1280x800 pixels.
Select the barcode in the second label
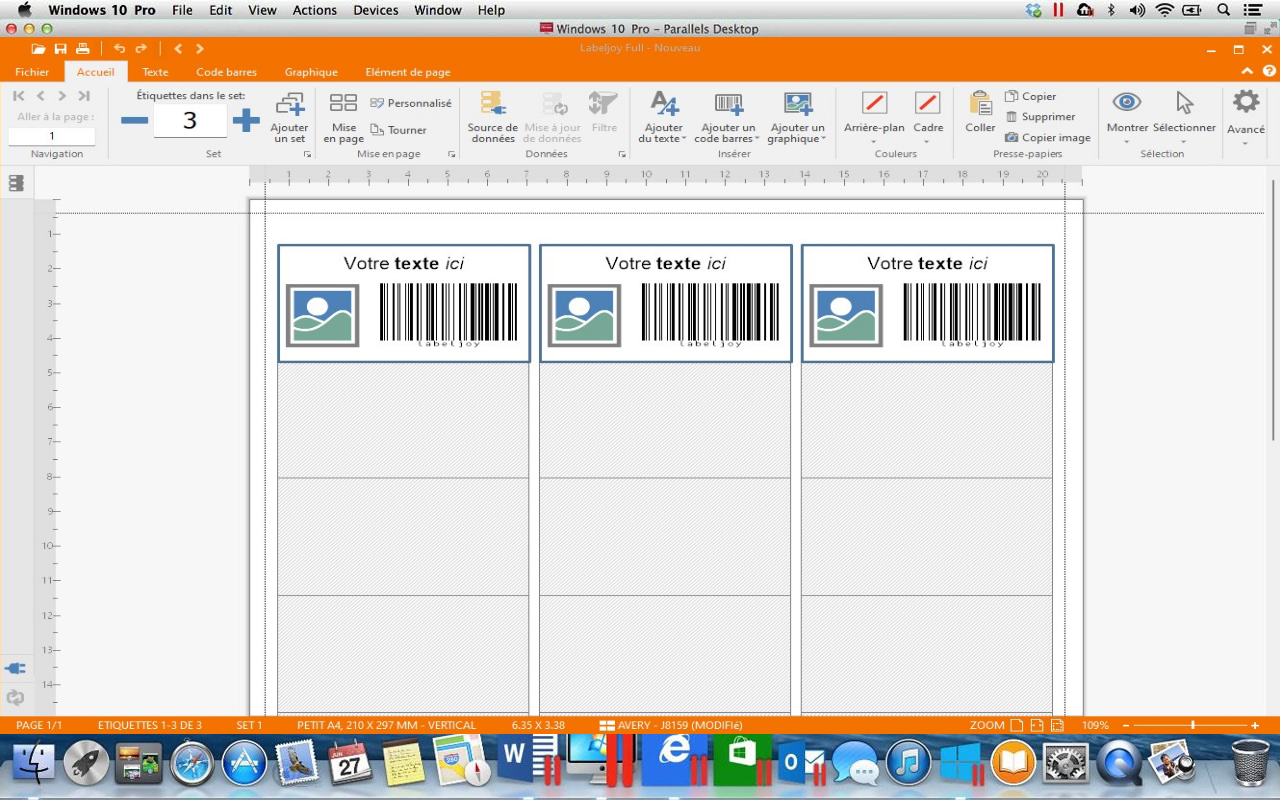point(711,315)
